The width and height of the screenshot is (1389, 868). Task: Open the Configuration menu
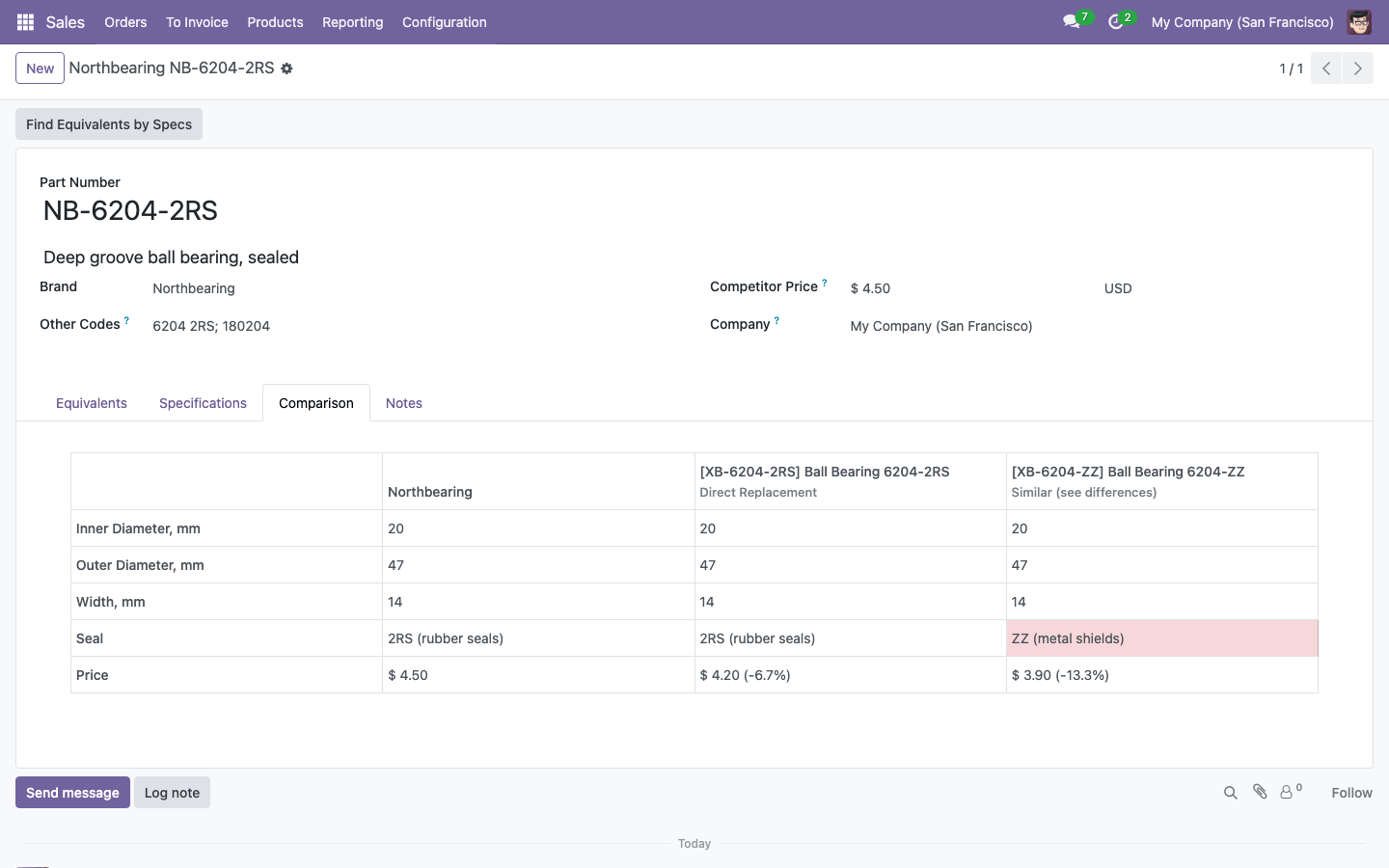pos(444,22)
